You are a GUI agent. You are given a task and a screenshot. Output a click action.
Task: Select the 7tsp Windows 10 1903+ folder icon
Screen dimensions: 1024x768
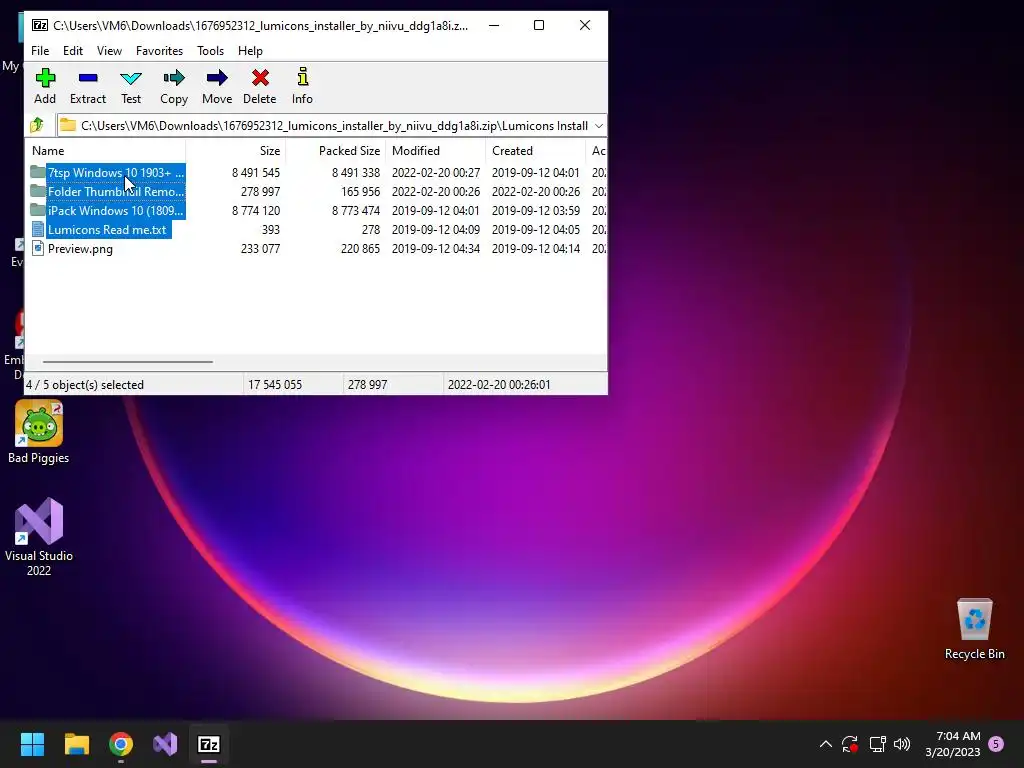tap(37, 172)
